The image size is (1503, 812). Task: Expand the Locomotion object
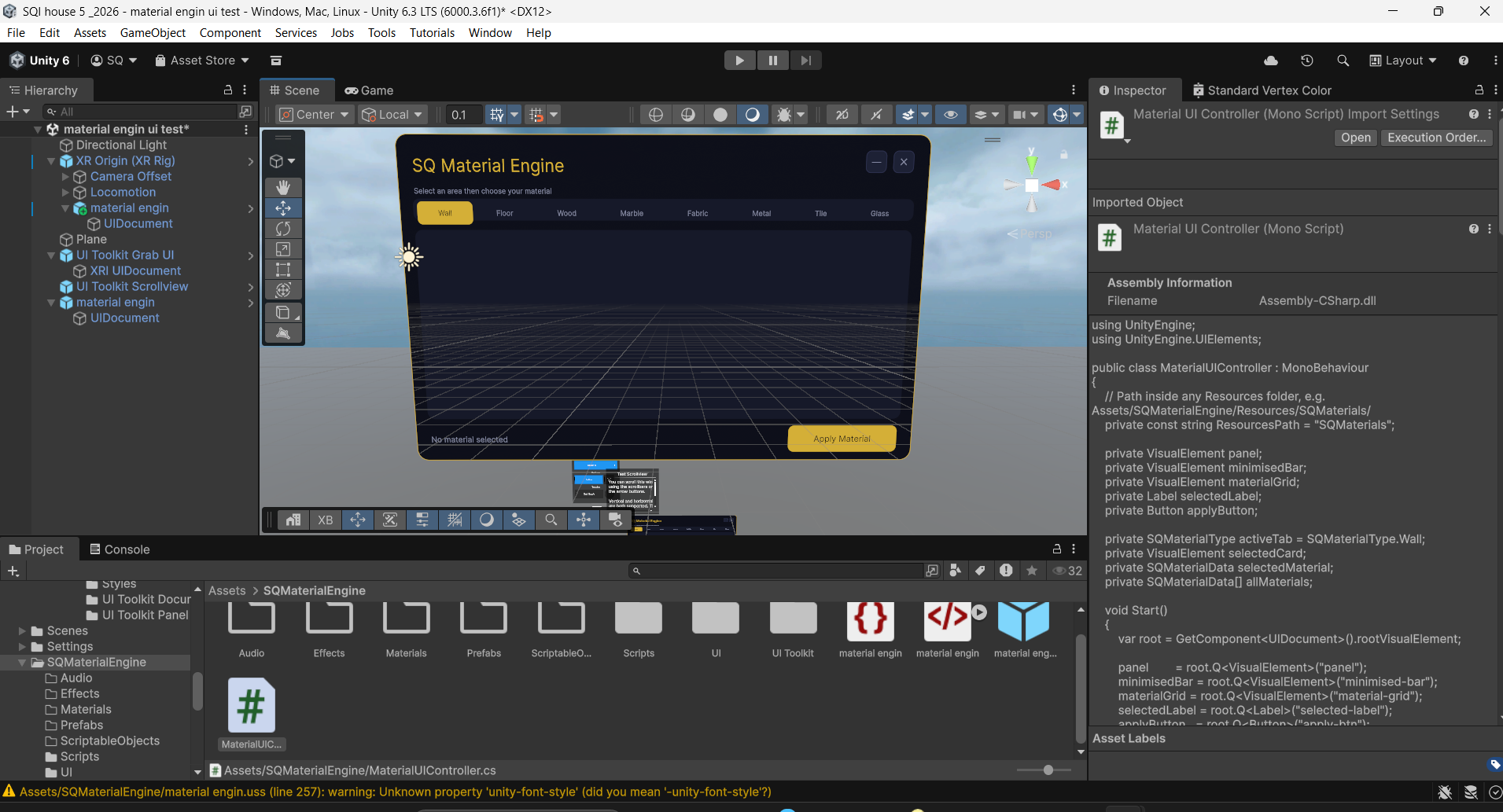65,193
